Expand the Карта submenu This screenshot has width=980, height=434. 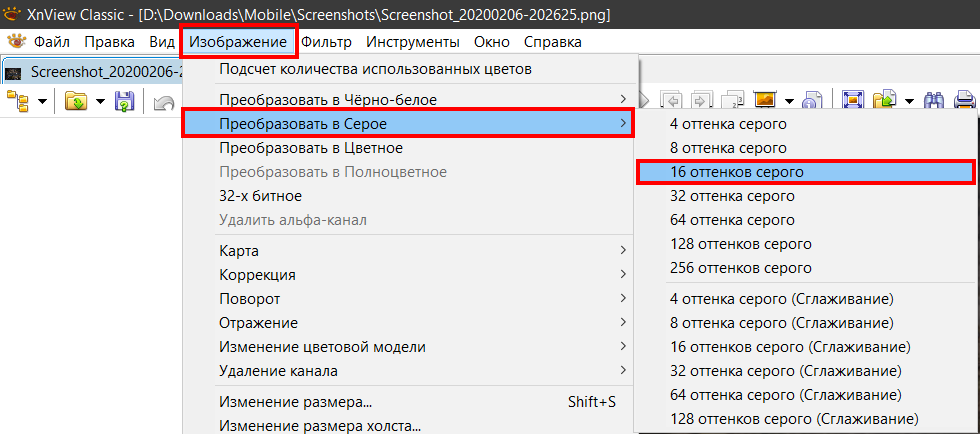pos(410,251)
